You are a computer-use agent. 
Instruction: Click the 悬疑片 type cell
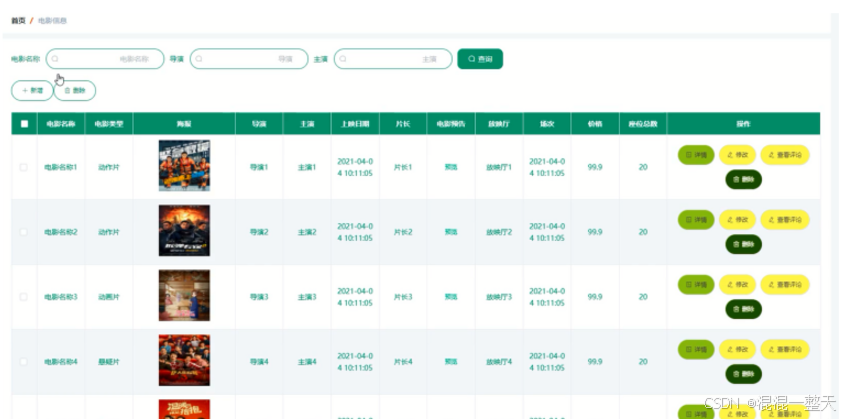109,362
